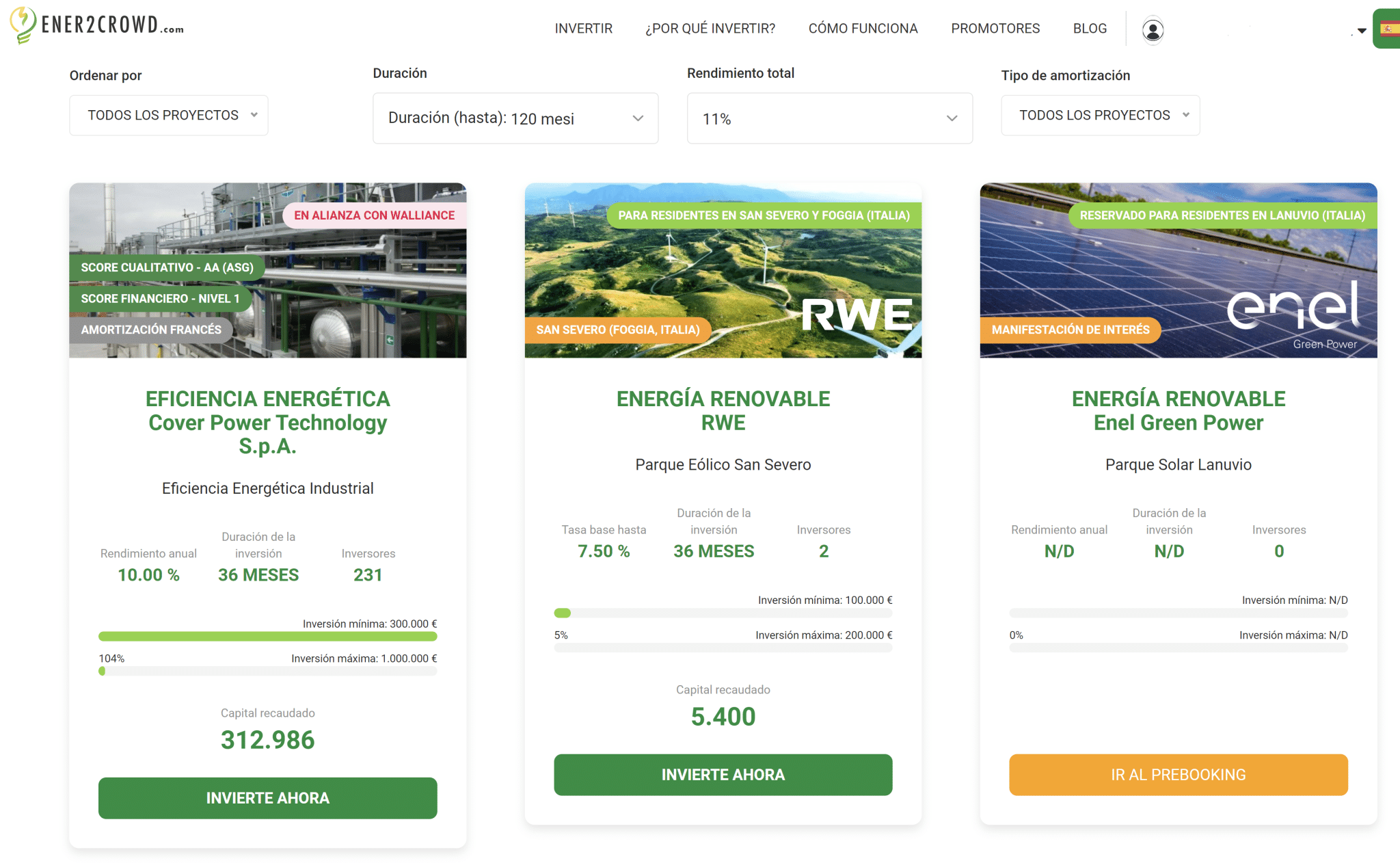Click SCORE FINANCIERO - NIVEL 1 badge
The width and height of the screenshot is (1400, 863).
pyautogui.click(x=161, y=299)
